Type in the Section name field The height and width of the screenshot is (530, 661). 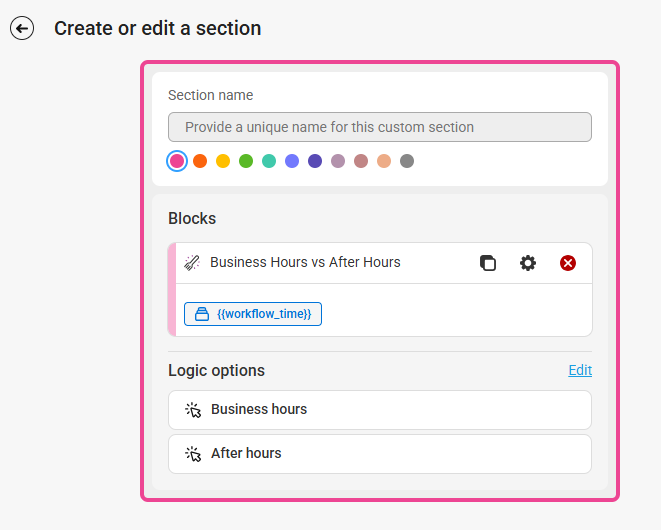click(380, 127)
